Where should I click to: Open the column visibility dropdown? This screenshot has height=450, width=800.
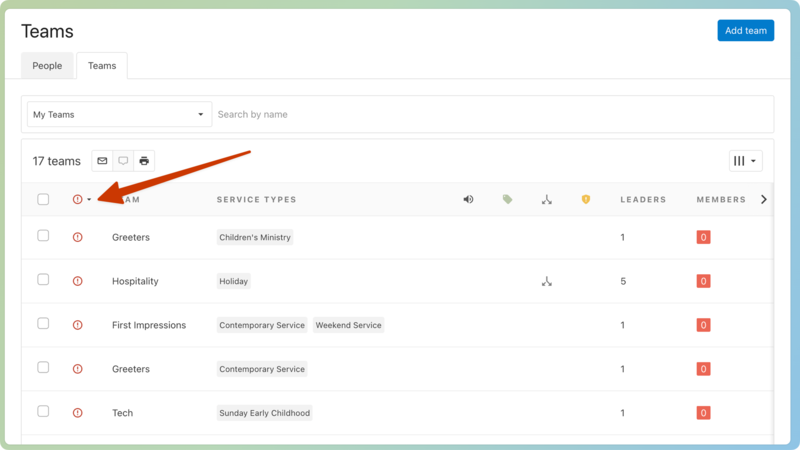[x=745, y=161]
